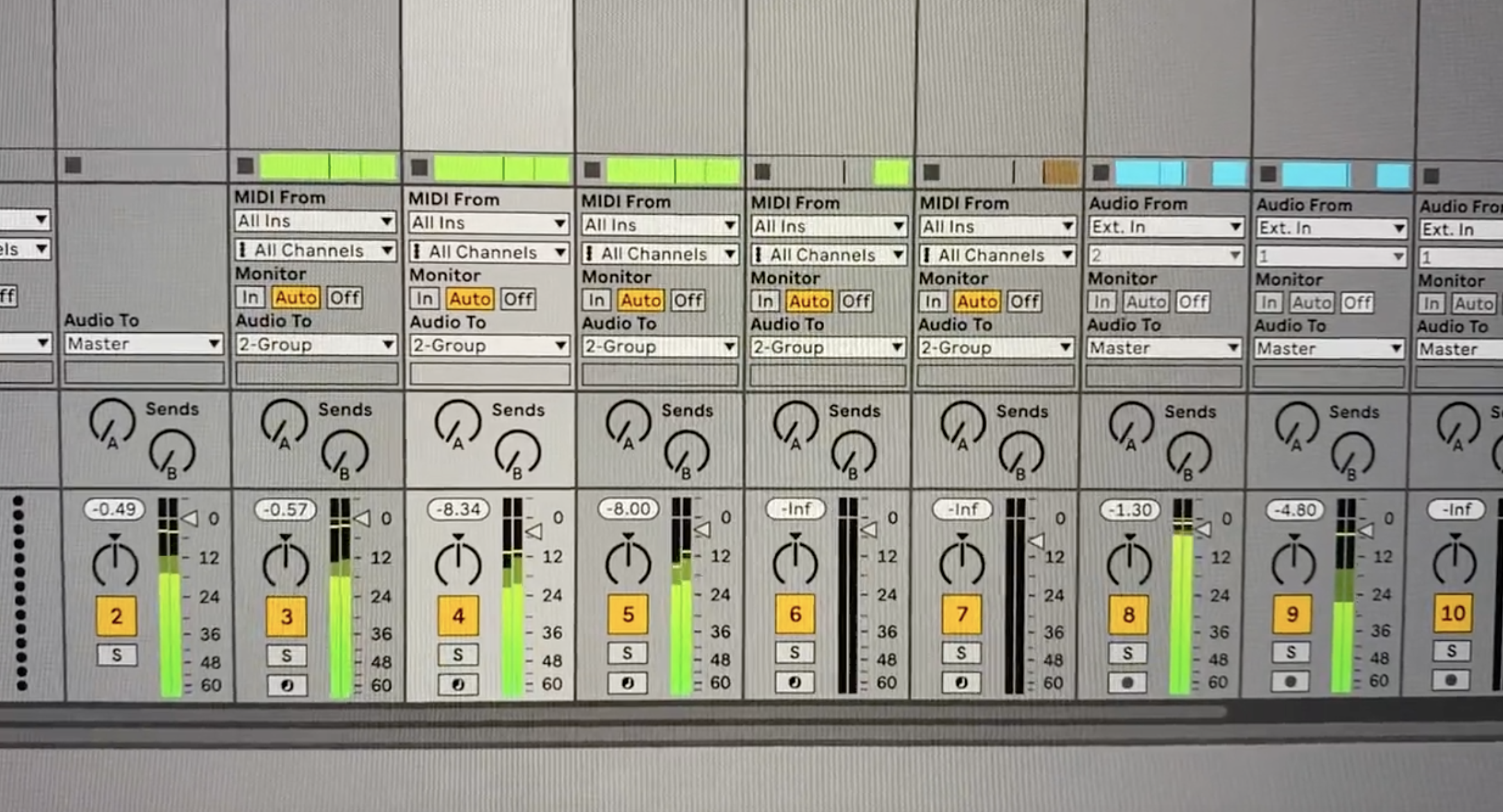
Task: Click the clip stop button on track 3
Action: coord(245,166)
